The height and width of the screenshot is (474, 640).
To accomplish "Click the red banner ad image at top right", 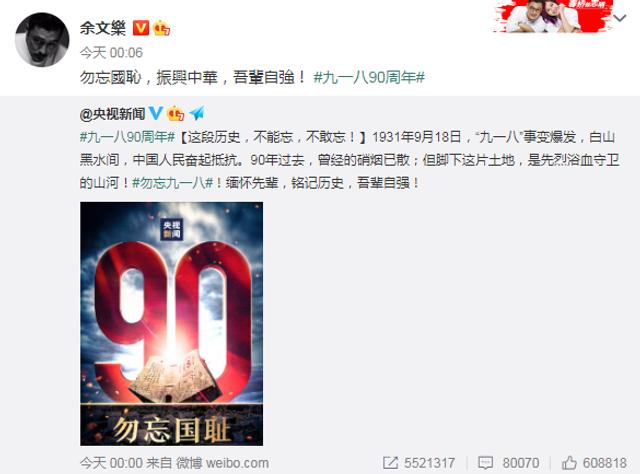I will click(551, 16).
